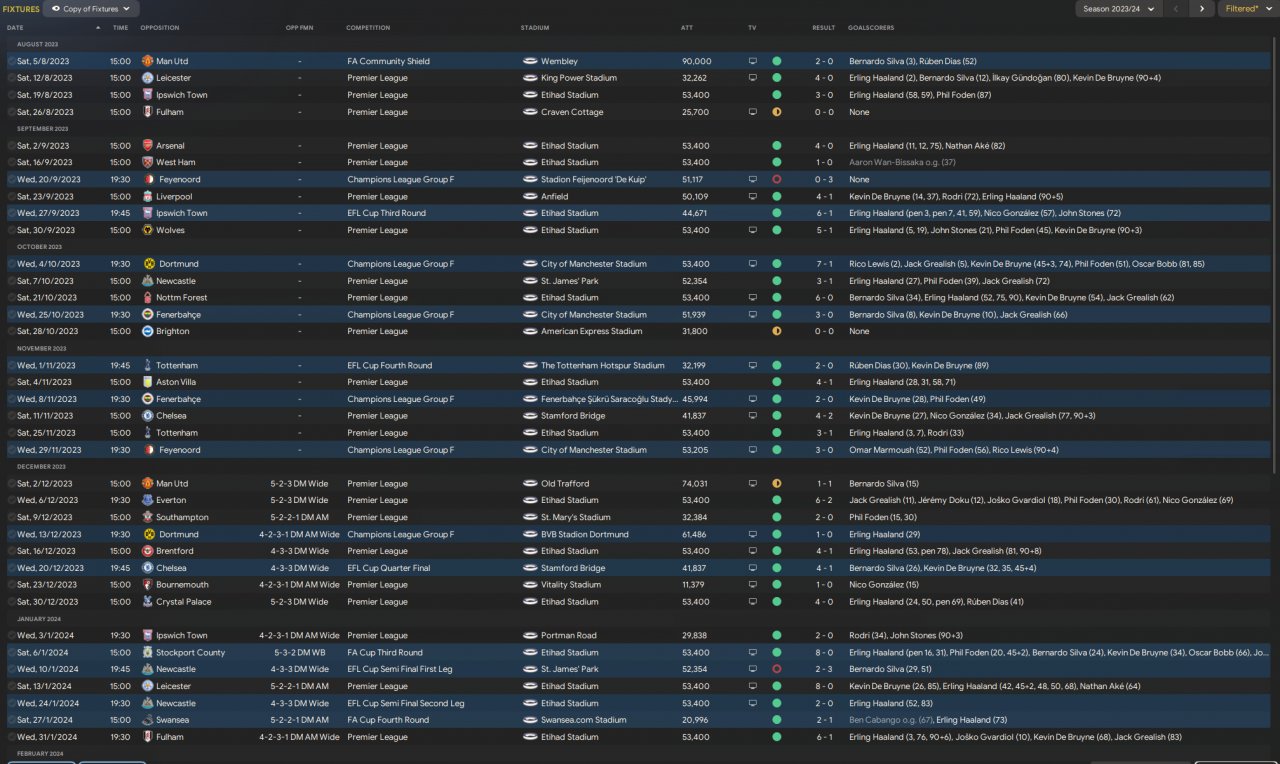
Task: Open the Copy of Fixtures view dropdown
Action: click(91, 9)
